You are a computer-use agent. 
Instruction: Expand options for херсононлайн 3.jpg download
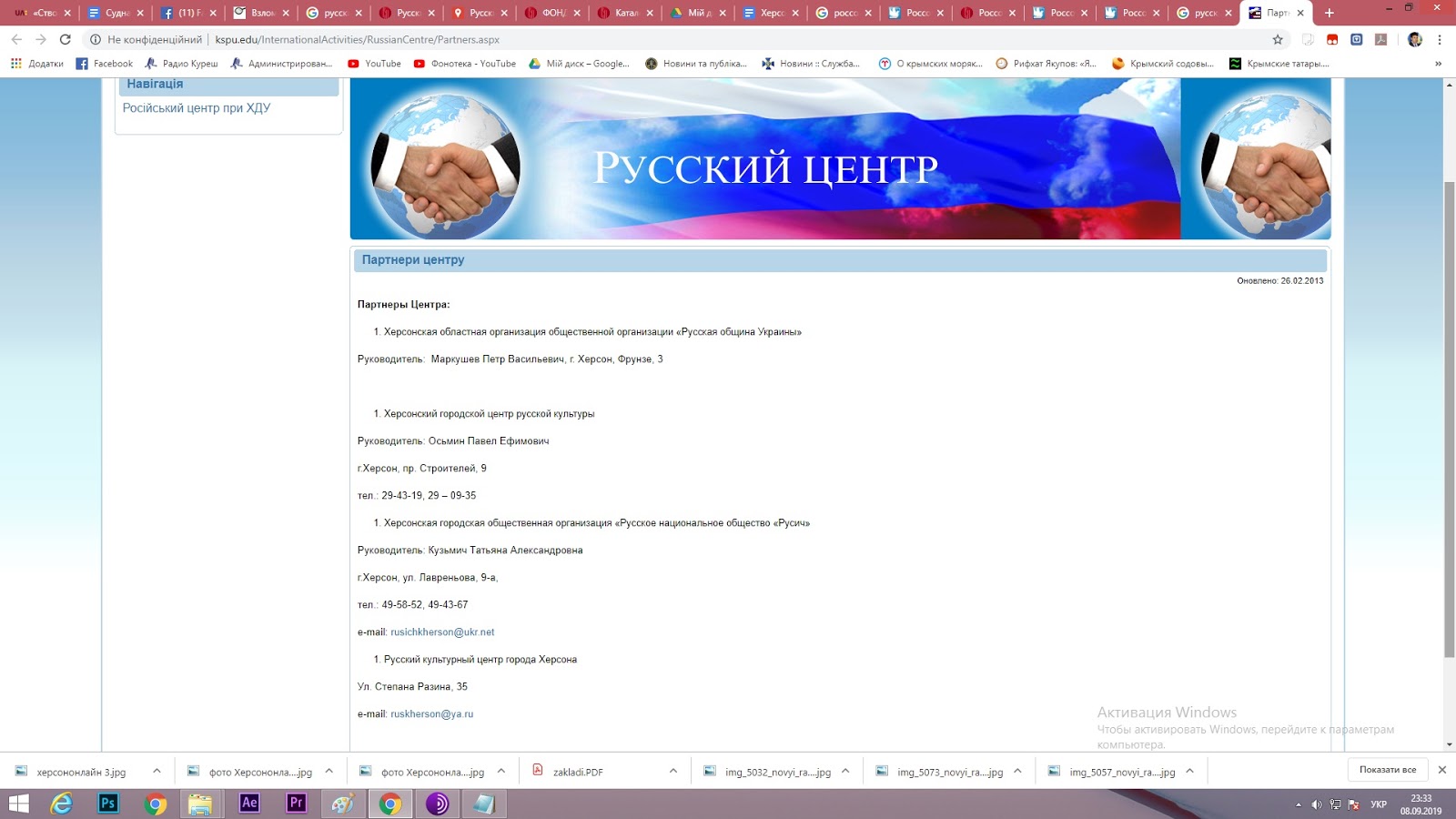[x=157, y=771]
